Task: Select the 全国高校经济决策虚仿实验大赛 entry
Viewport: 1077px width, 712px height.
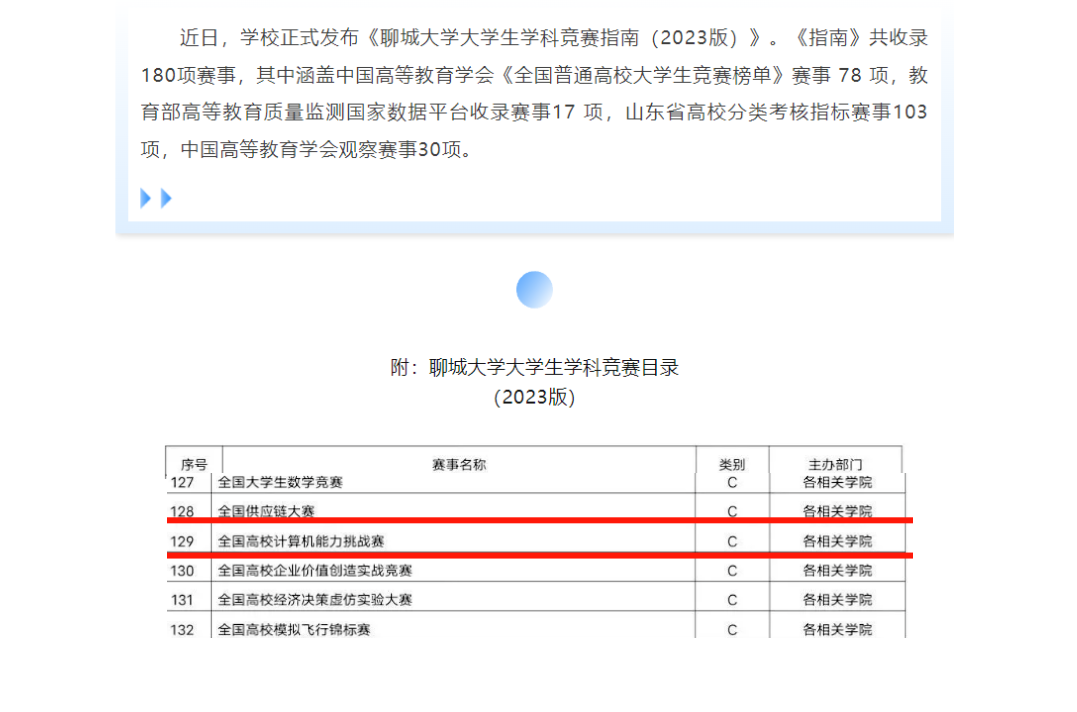Action: (x=315, y=600)
